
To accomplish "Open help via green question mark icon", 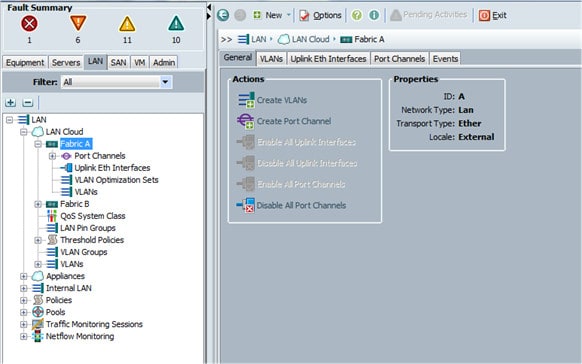I will [x=357, y=15].
